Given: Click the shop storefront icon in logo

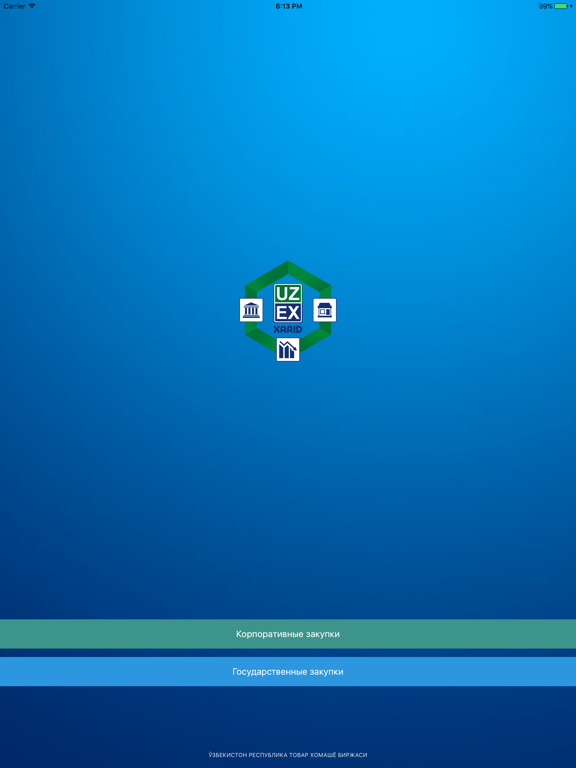Looking at the screenshot, I should (325, 310).
